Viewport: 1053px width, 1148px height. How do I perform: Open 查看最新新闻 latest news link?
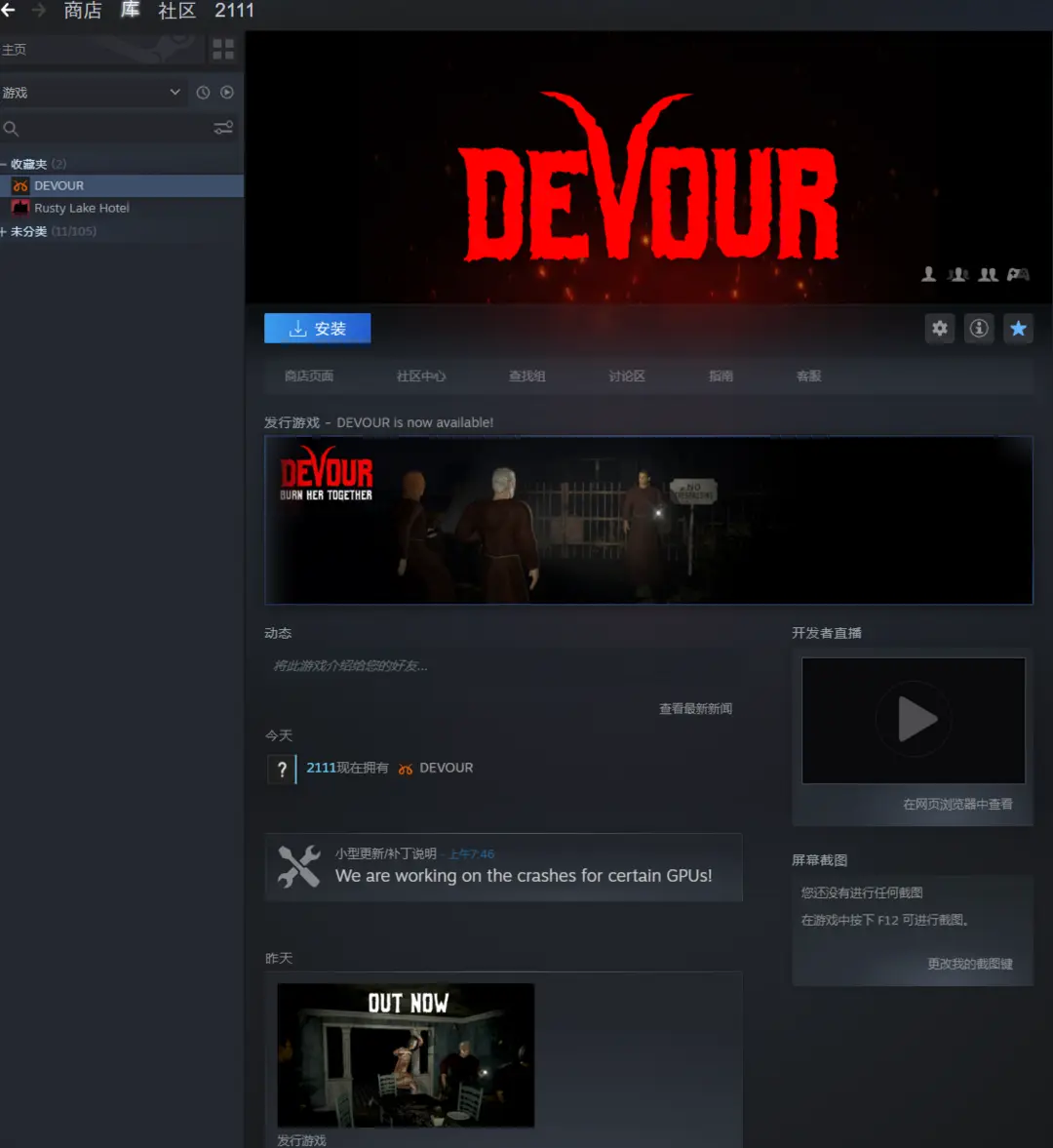695,709
